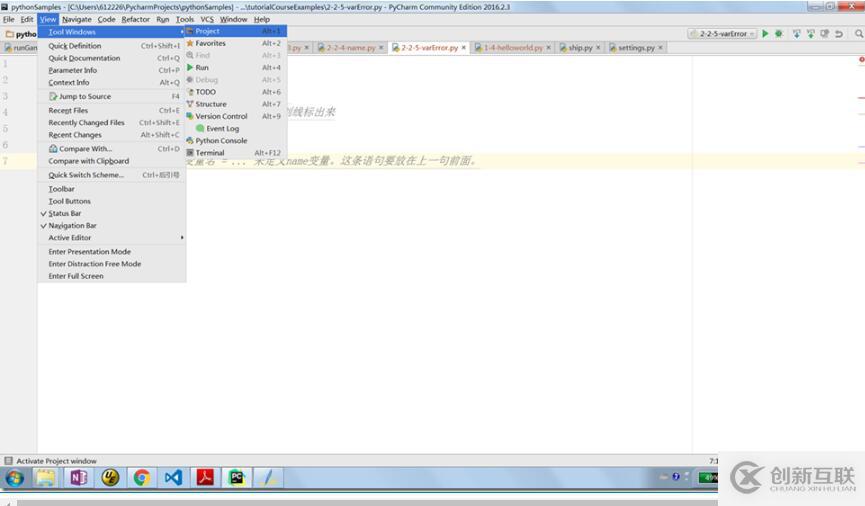The image size is (865, 506).
Task: Choose Quick Definition menu item
Action: (111, 46)
